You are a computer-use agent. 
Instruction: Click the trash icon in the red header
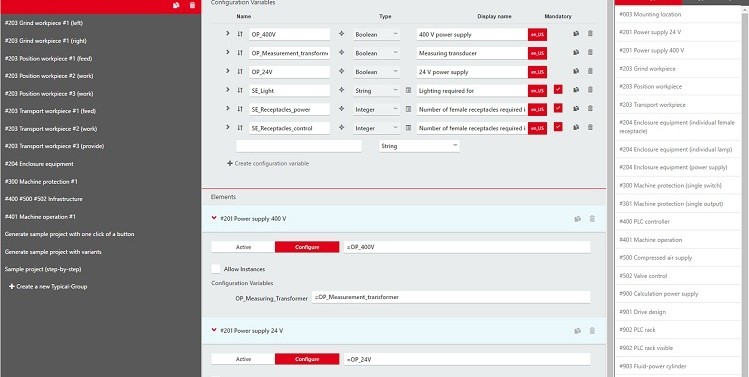tap(193, 5)
